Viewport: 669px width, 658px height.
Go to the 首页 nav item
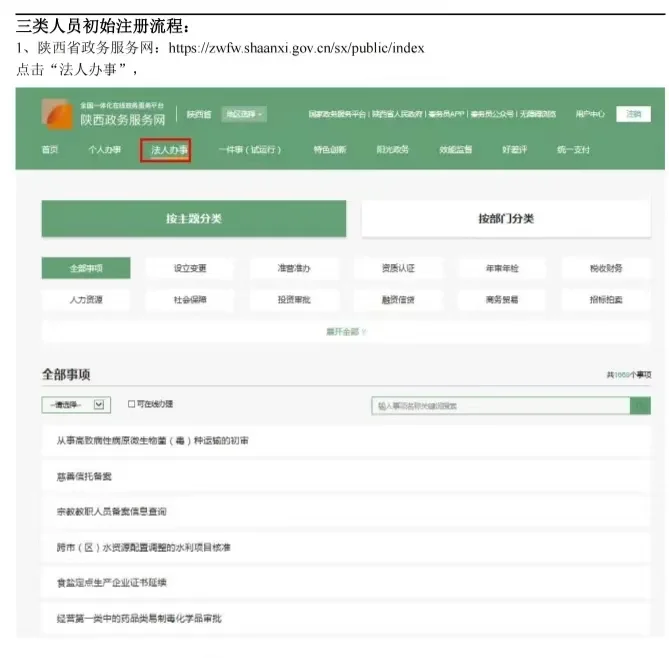point(50,149)
